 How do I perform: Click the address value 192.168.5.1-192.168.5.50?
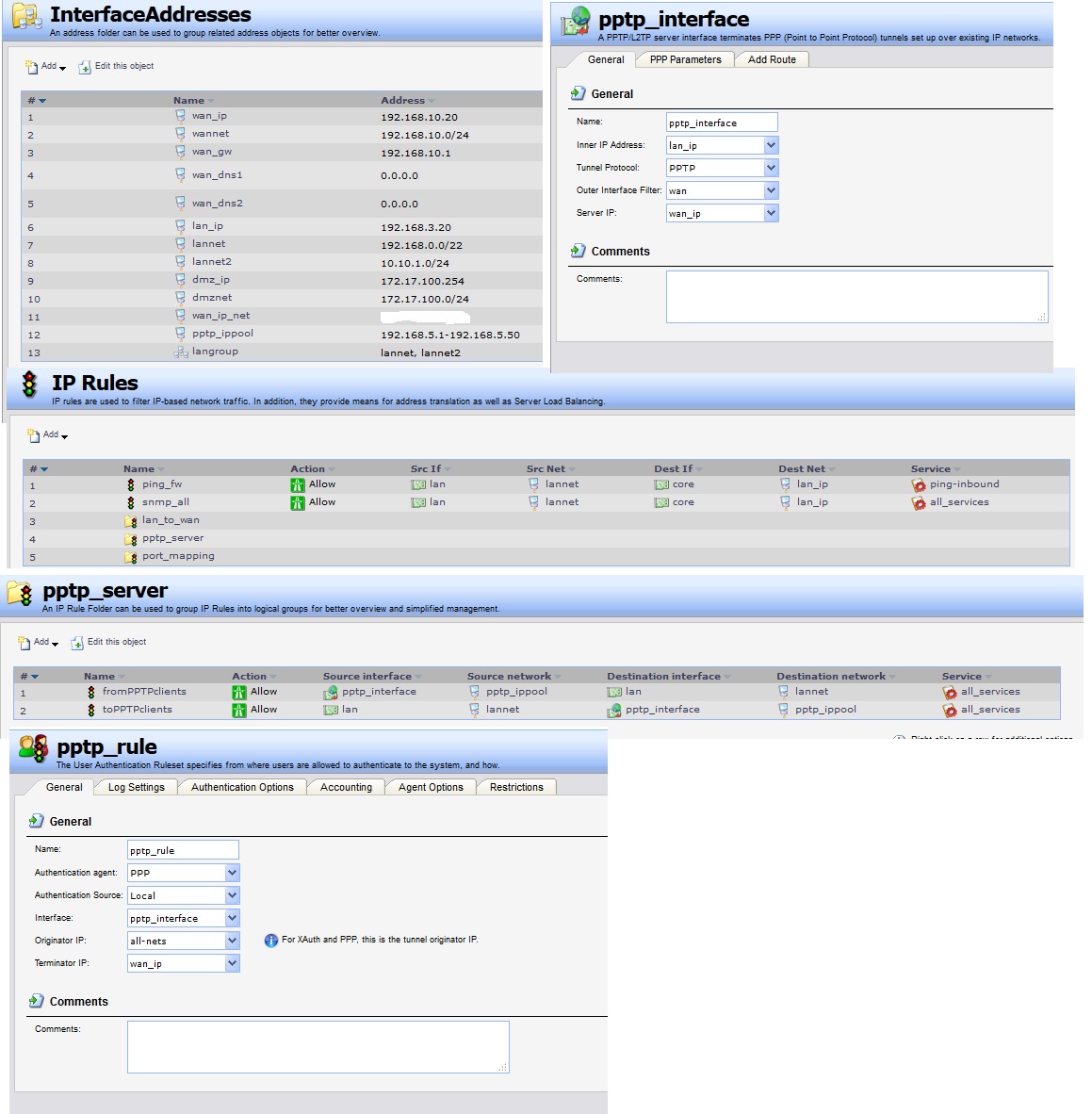449,335
